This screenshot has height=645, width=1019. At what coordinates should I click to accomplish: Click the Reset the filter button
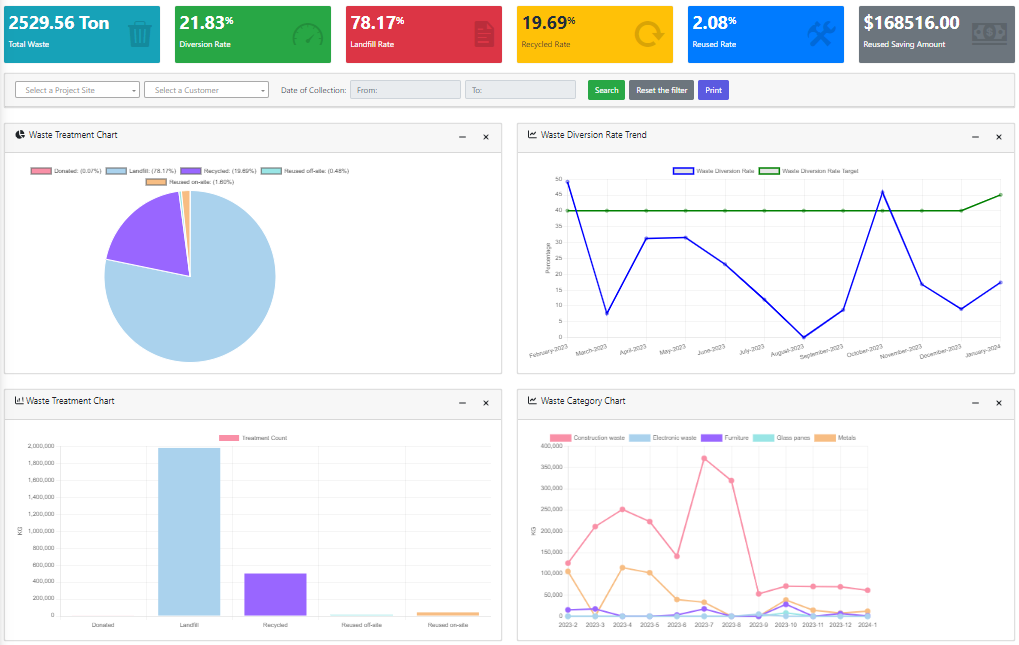660,89
